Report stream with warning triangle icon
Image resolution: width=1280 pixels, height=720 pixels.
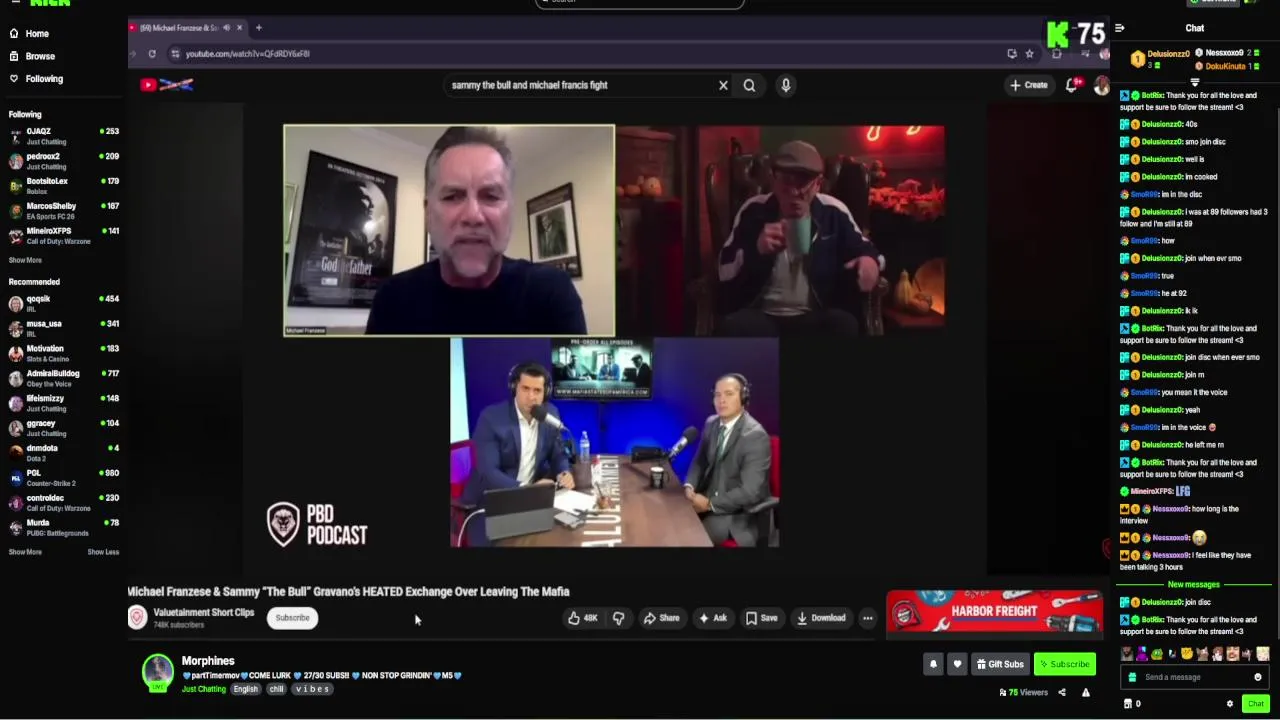(1086, 692)
